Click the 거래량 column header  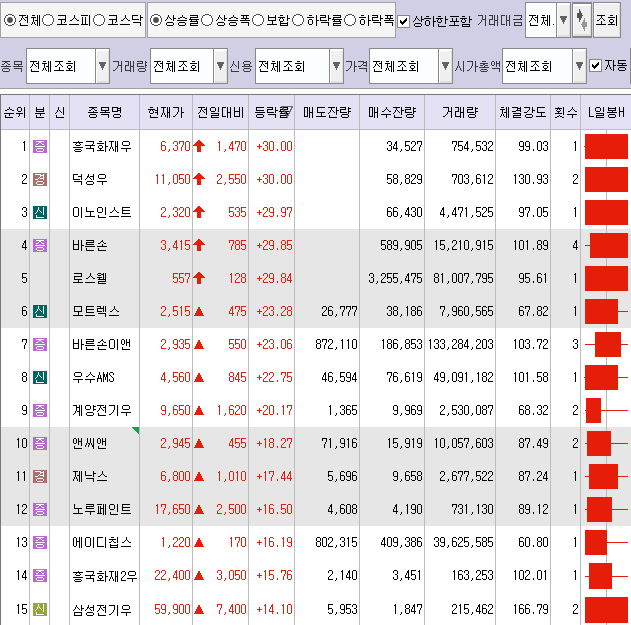coord(460,112)
